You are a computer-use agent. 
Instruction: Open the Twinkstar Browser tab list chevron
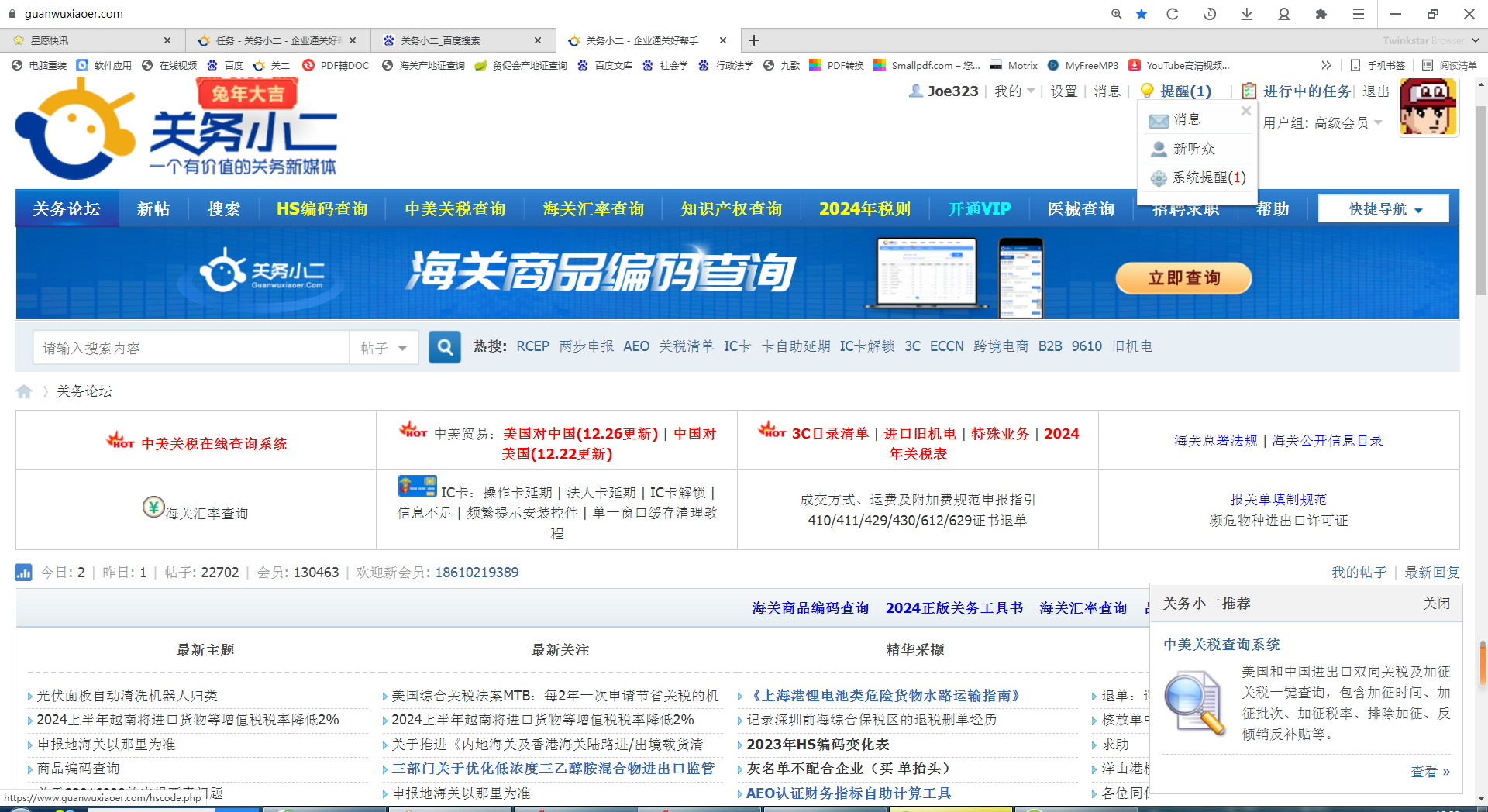click(x=1475, y=40)
